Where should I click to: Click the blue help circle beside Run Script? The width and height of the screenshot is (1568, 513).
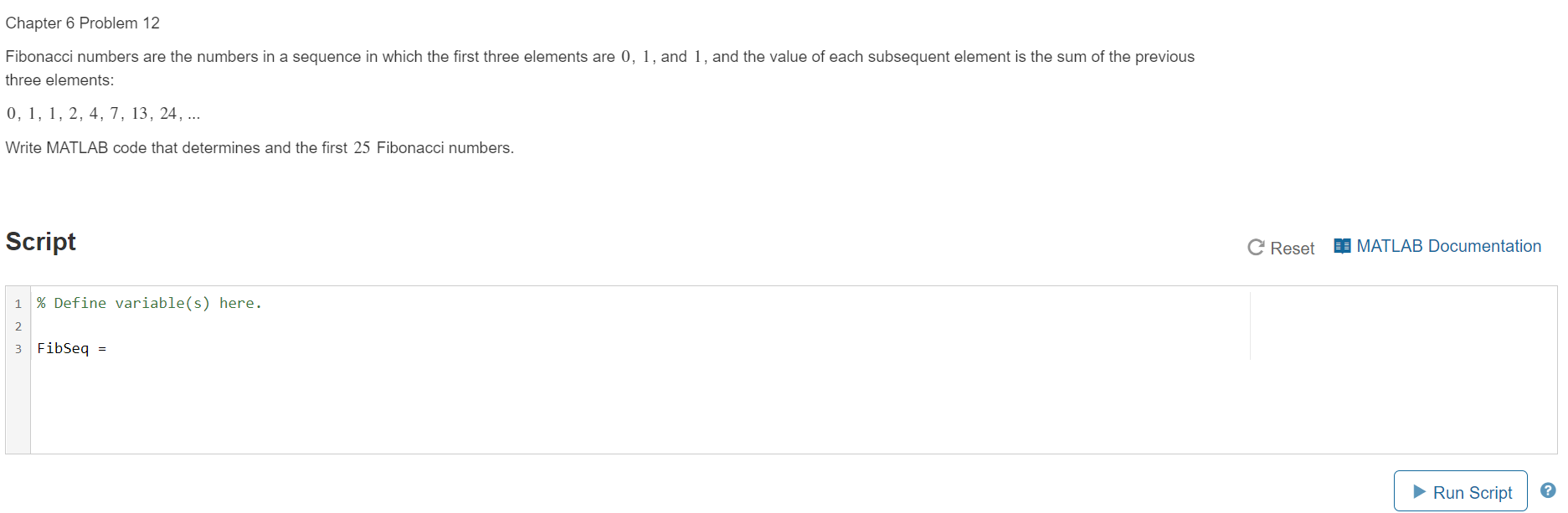point(1548,490)
